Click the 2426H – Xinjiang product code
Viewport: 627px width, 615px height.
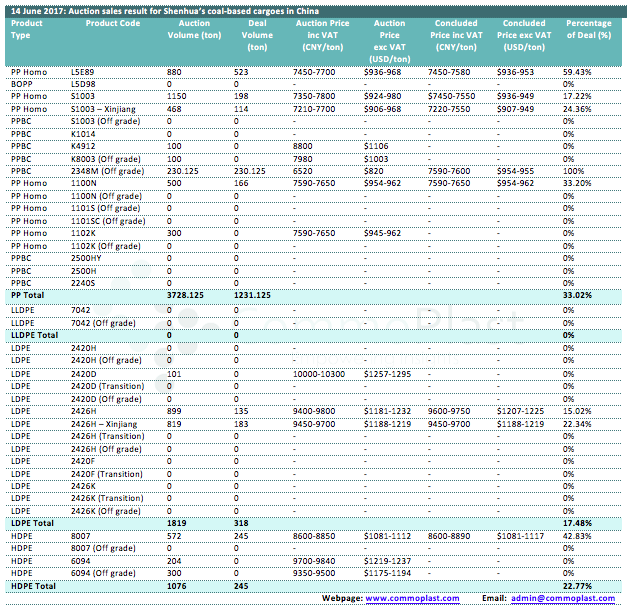[110, 423]
